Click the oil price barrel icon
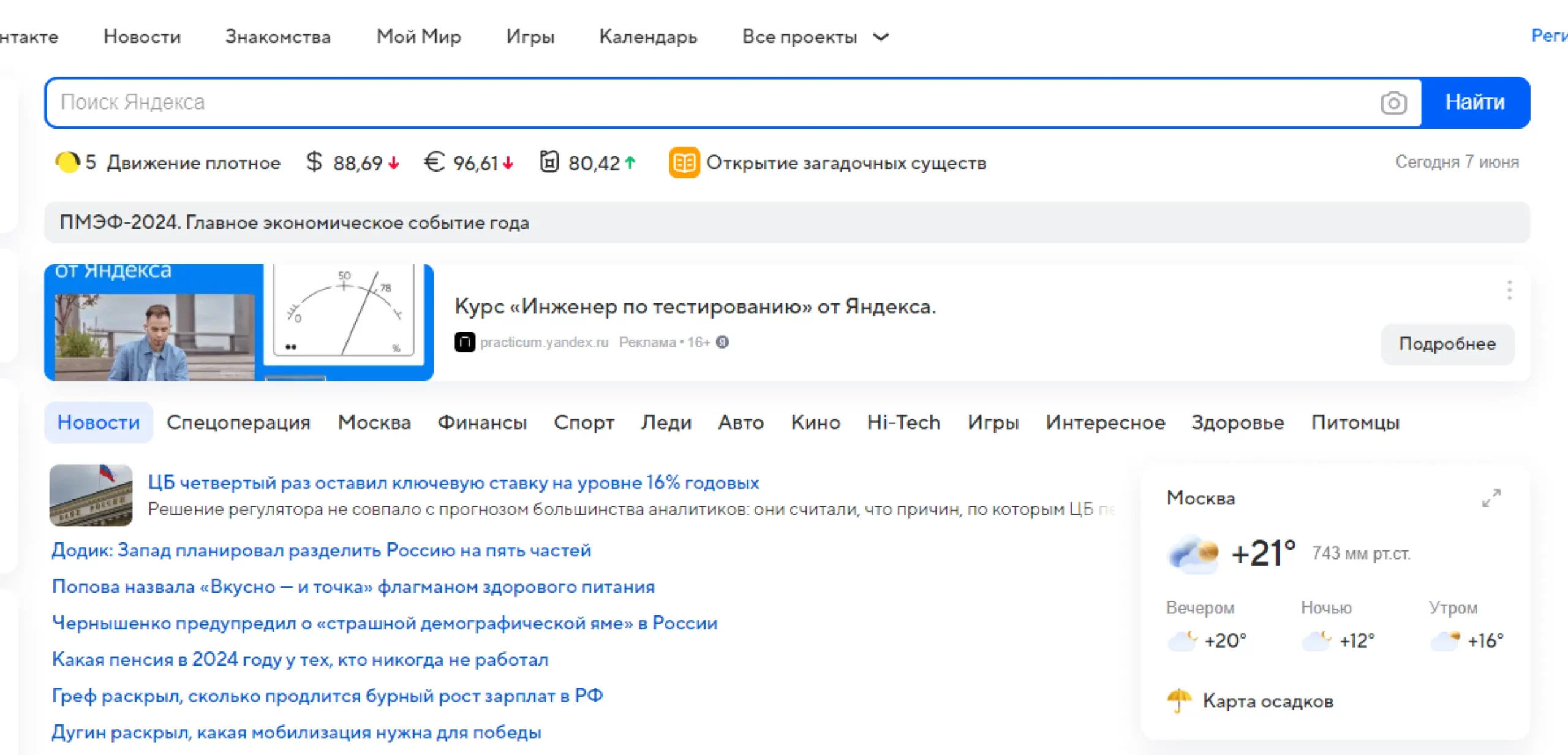The image size is (1568, 755). tap(549, 162)
